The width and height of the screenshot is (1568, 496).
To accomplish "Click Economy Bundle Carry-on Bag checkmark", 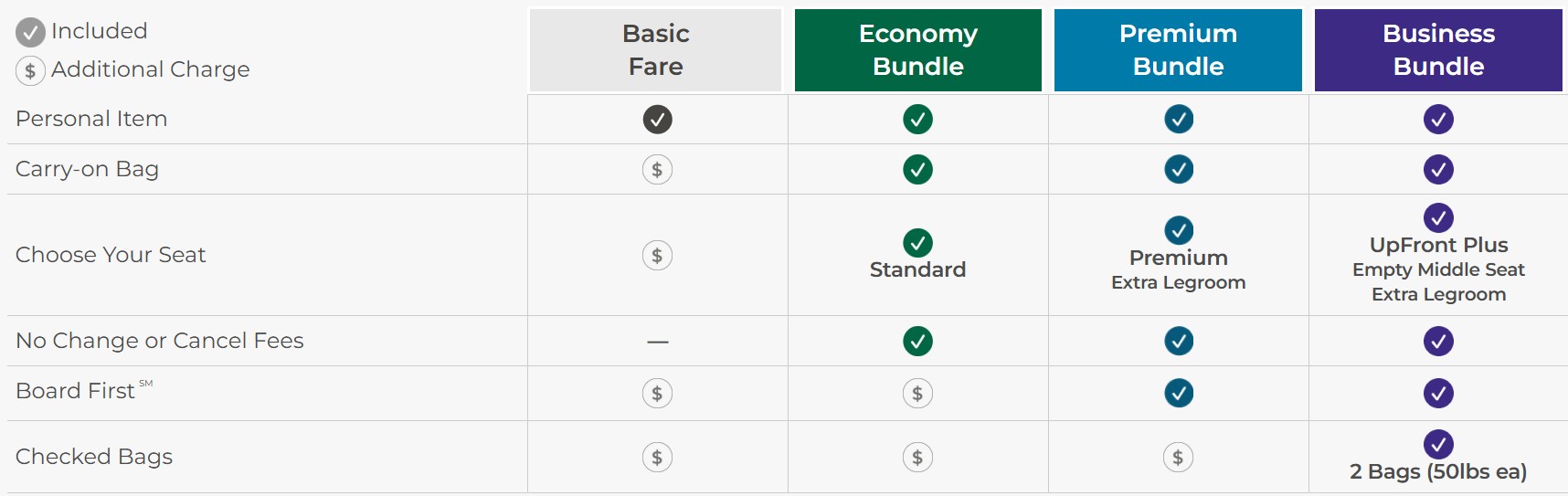I will pos(917,170).
